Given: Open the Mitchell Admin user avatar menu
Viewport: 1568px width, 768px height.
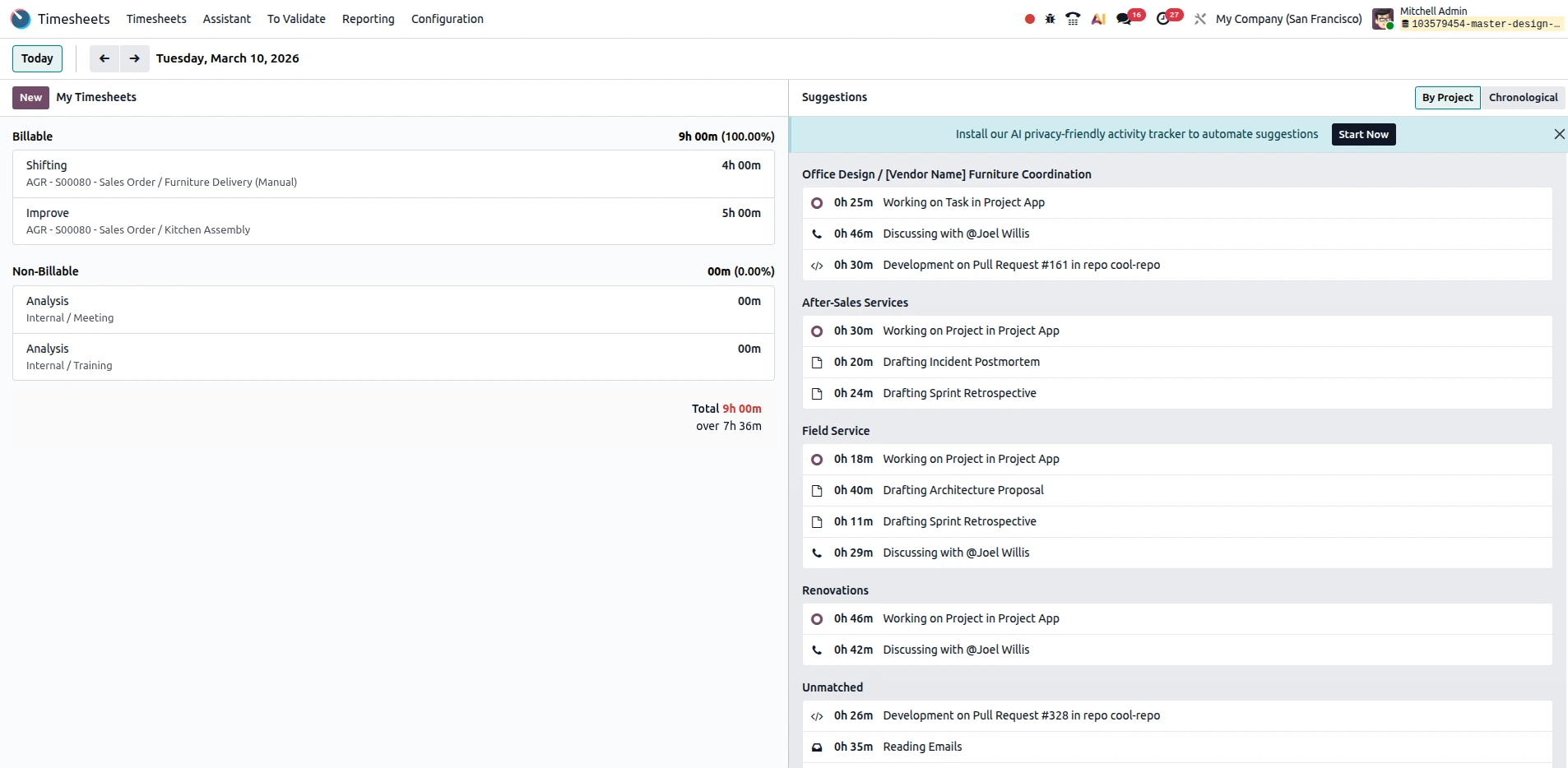Looking at the screenshot, I should point(1382,18).
